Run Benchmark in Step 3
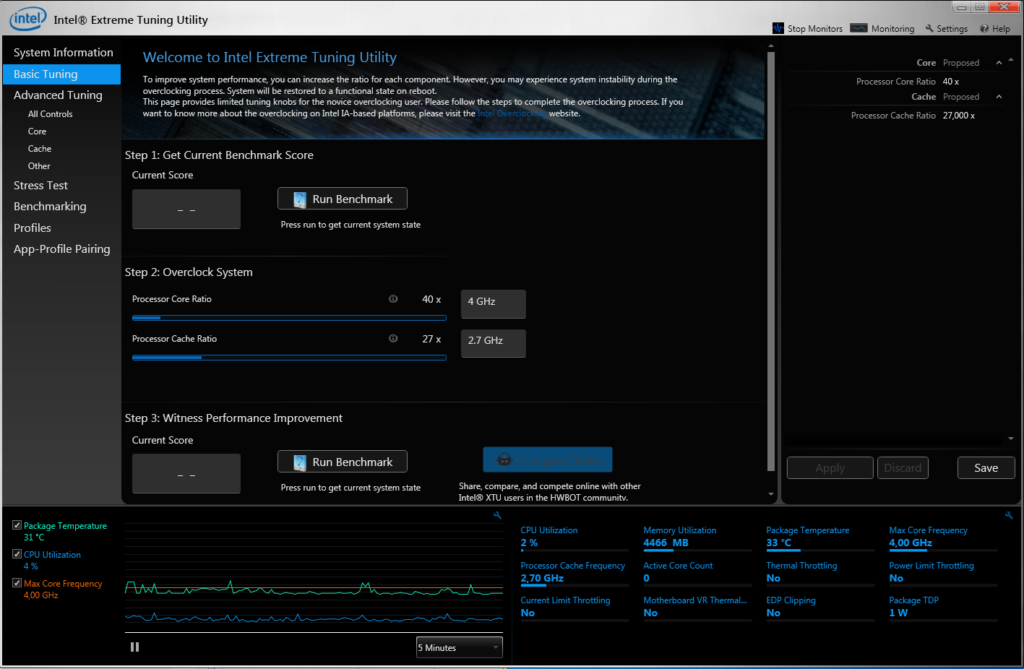The height and width of the screenshot is (669, 1024). pos(342,462)
